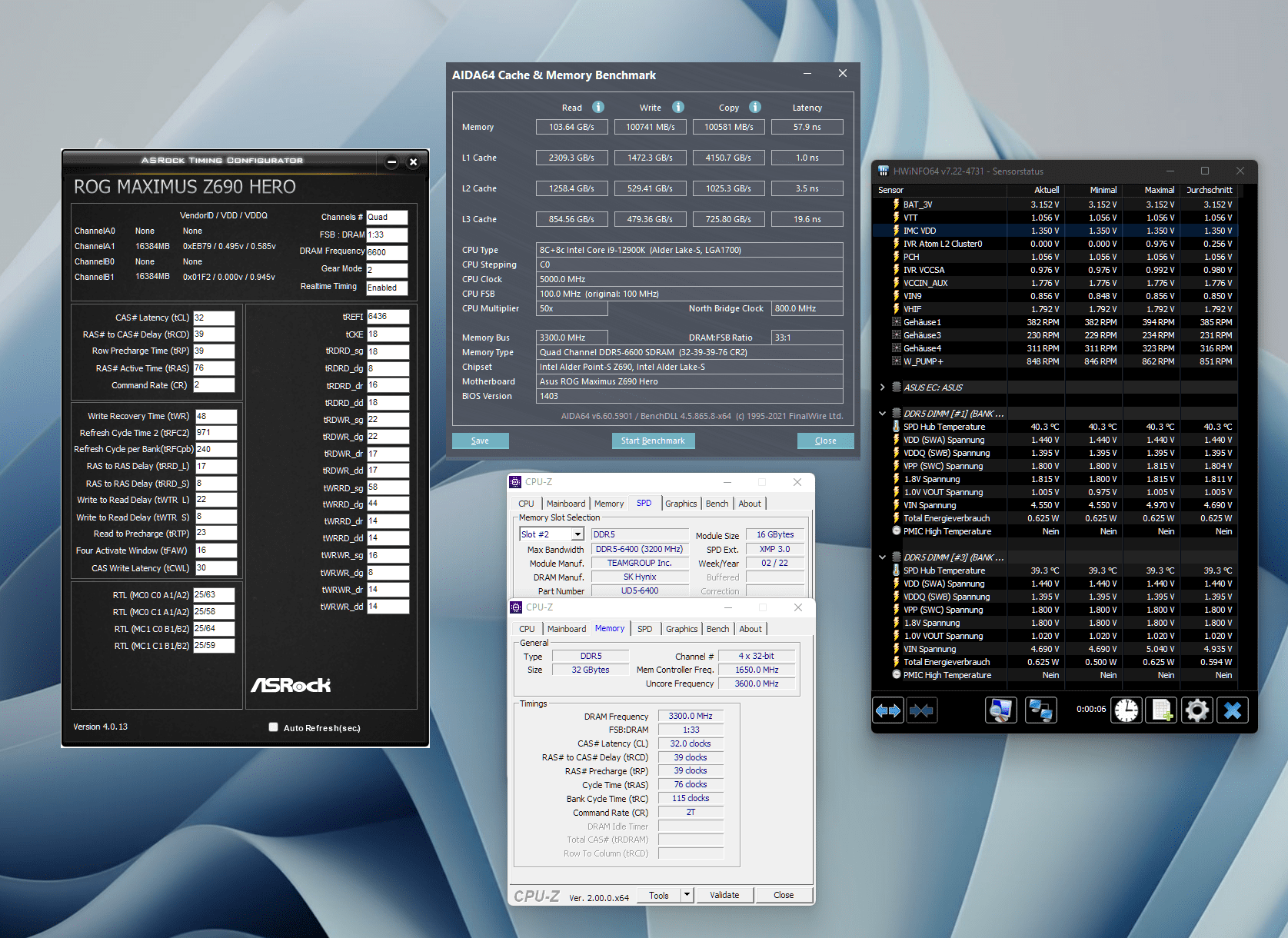
Task: Minimize ASRock Timing Configurator with its round button
Action: click(391, 161)
